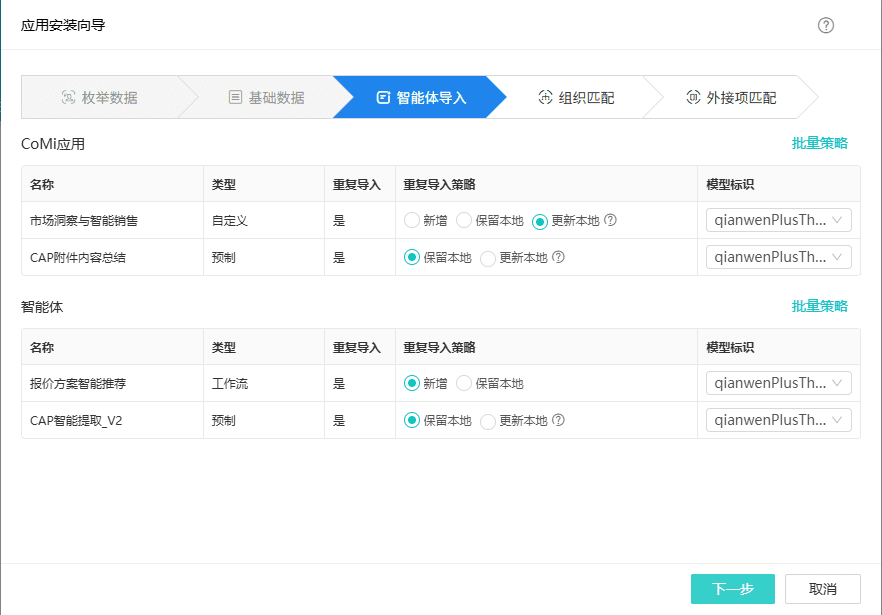The height and width of the screenshot is (615, 882).
Task: Show help tip for CAP附件内容总结 更新本地
Action: tap(558, 257)
